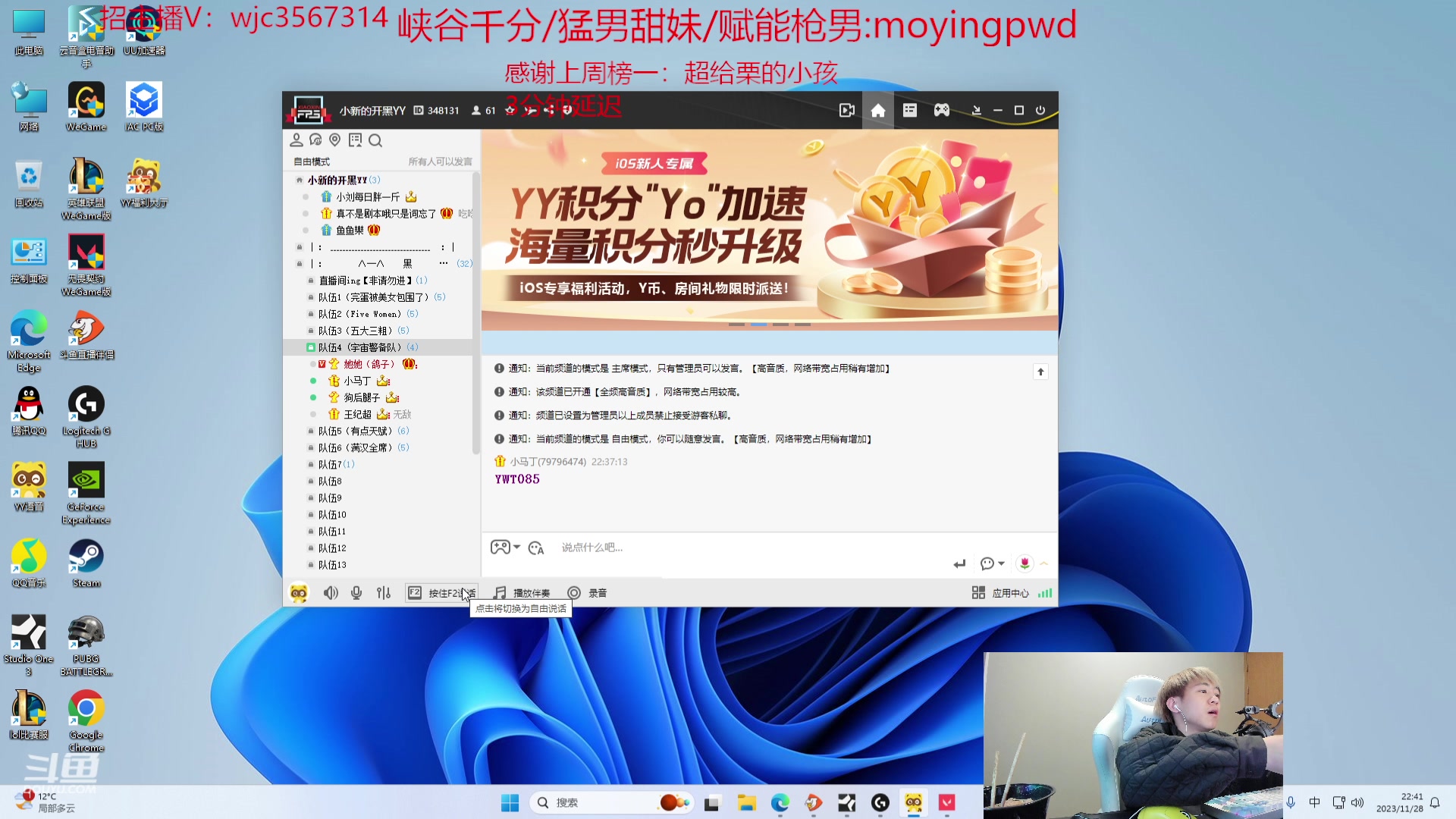The width and height of the screenshot is (1456, 819).
Task: Select user 狗后腿子 in channel list
Action: pyautogui.click(x=362, y=397)
